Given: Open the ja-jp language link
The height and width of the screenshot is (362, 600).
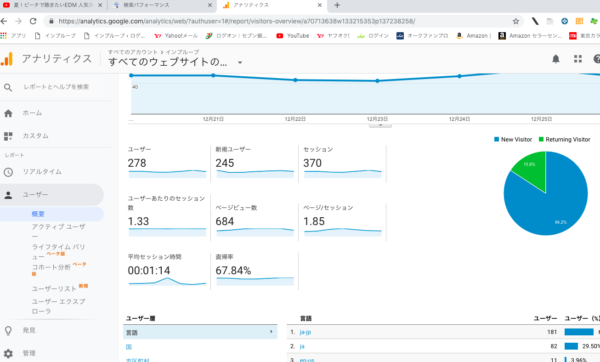Looking at the screenshot, I should click(x=305, y=332).
